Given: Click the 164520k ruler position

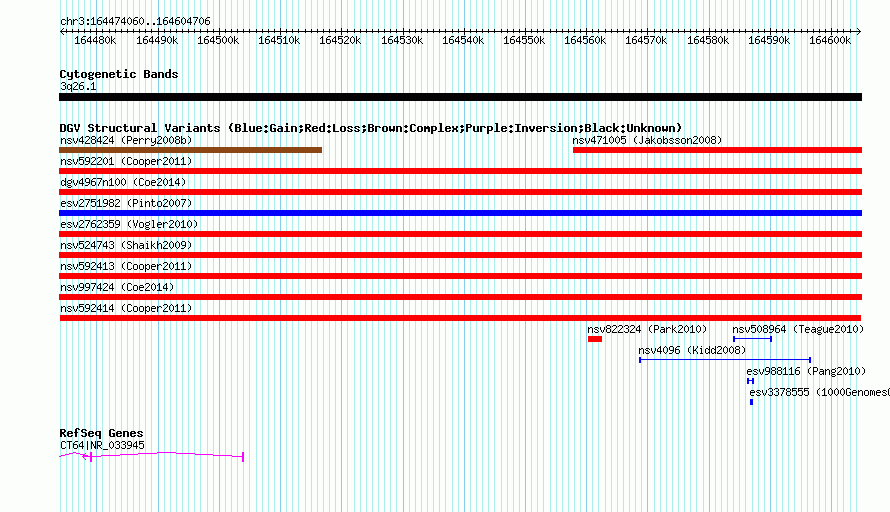Looking at the screenshot, I should tap(340, 40).
